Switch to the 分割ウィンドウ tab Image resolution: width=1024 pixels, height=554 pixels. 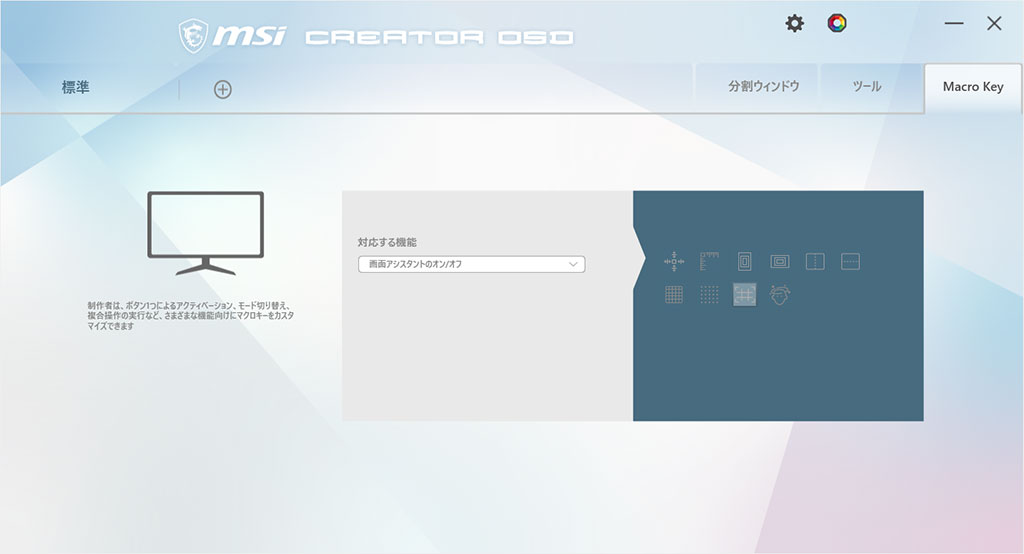763,87
